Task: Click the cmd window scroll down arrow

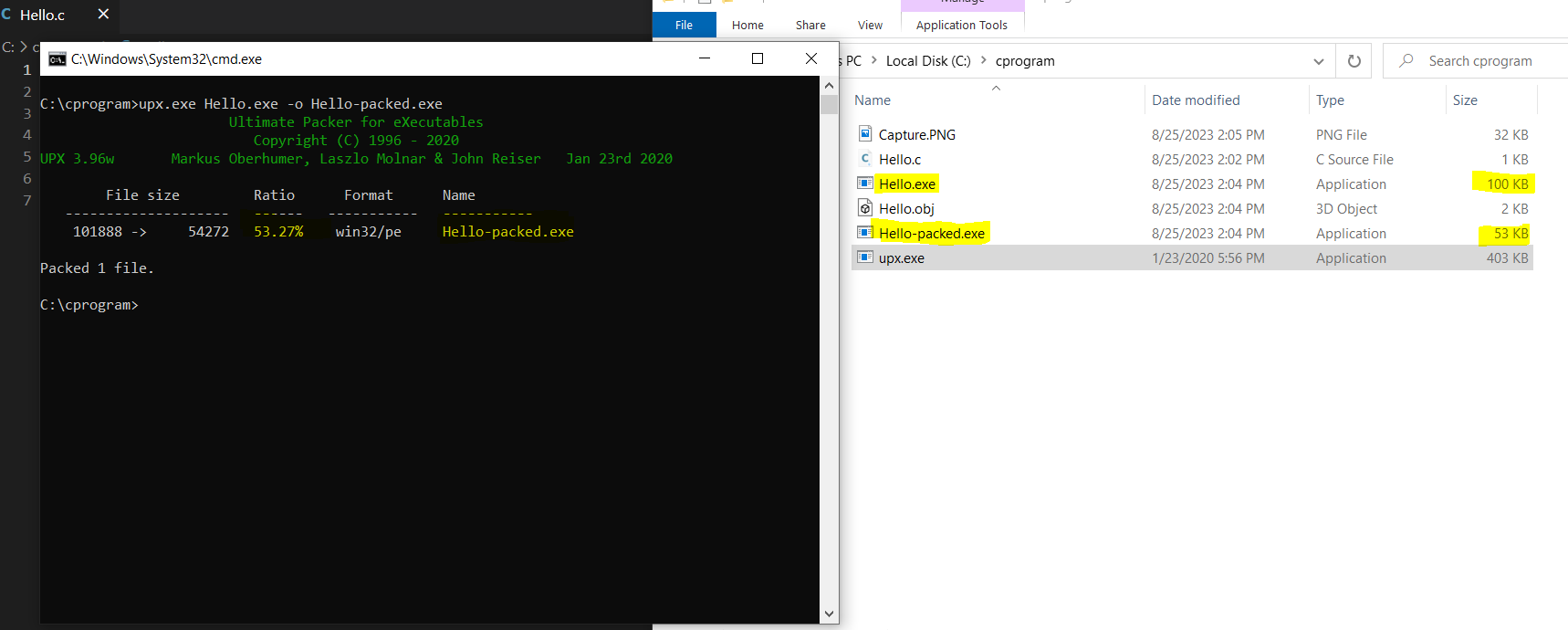Action: tap(829, 614)
